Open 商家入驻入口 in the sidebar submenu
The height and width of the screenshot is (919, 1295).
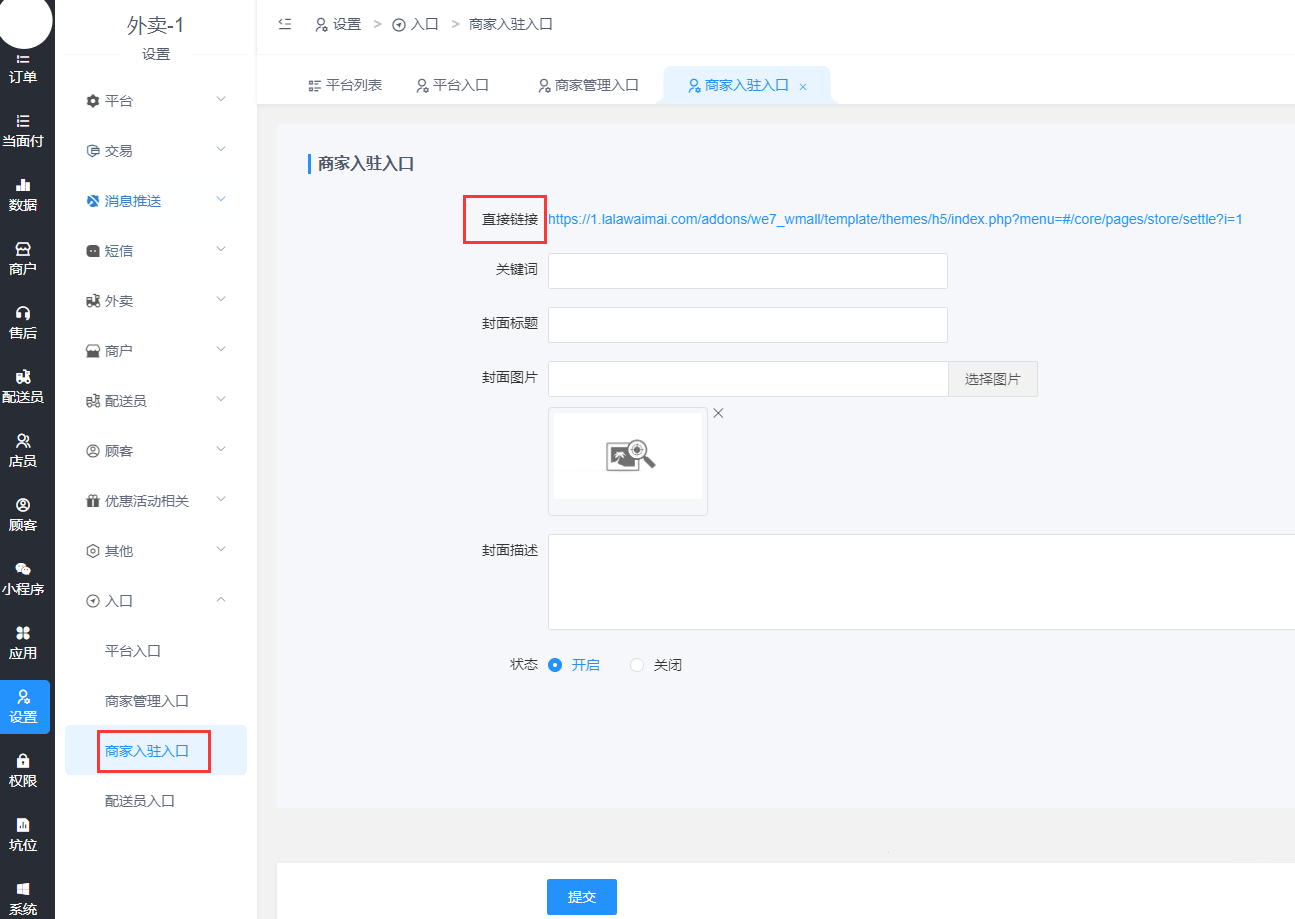point(156,750)
